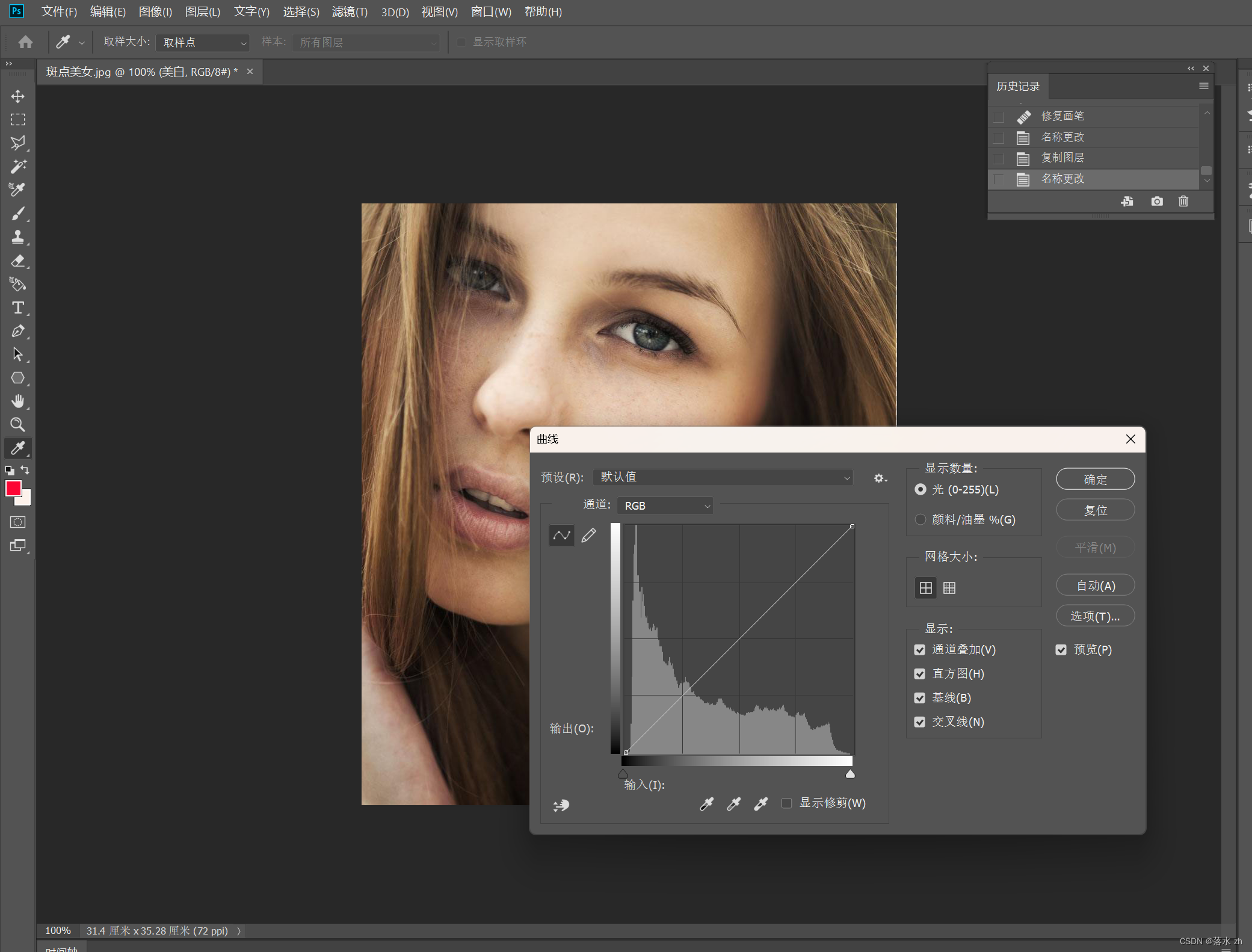The width and height of the screenshot is (1252, 952).
Task: Click the white point eyedropper in Curves
Action: (760, 803)
